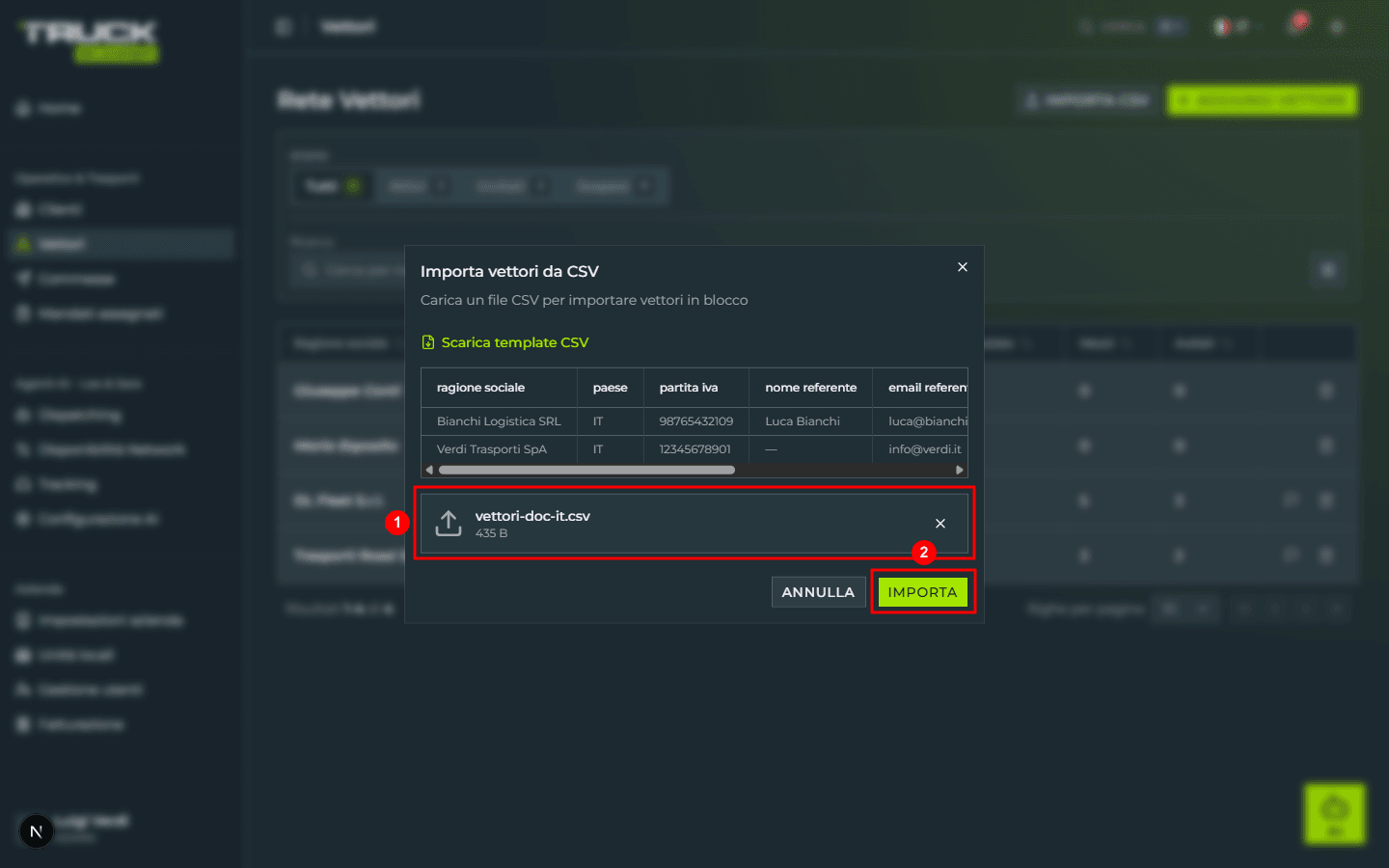Select the 'nome referente' column header
The image size is (1389, 868).
coord(810,388)
